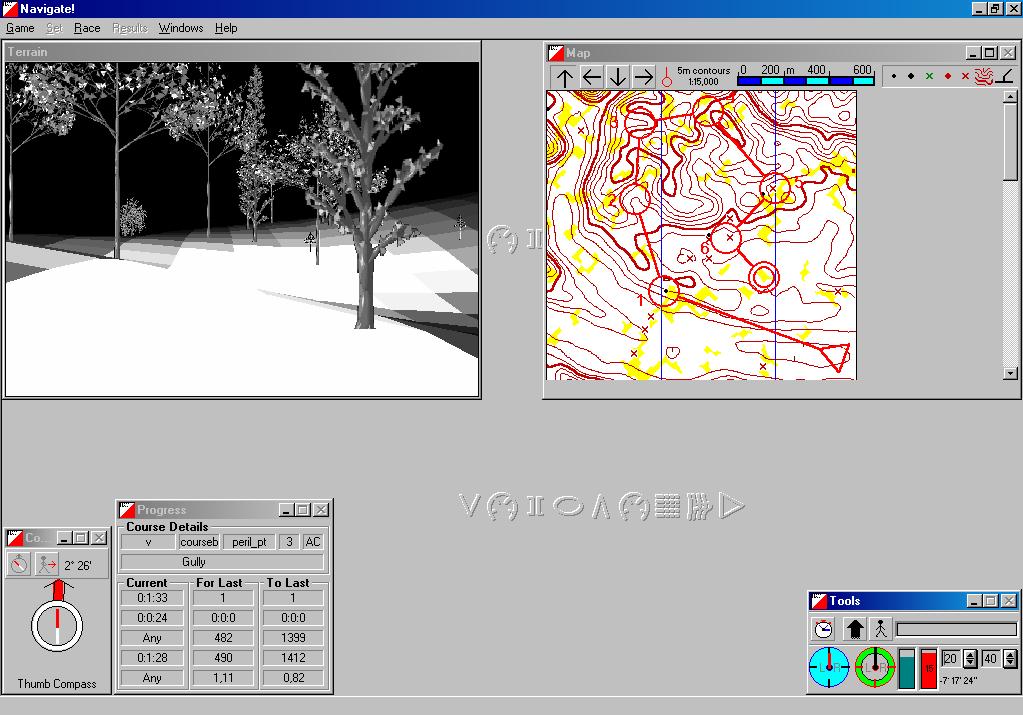This screenshot has width=1023, height=715.
Task: Click the stopwatch icon in Tools panel
Action: click(823, 629)
